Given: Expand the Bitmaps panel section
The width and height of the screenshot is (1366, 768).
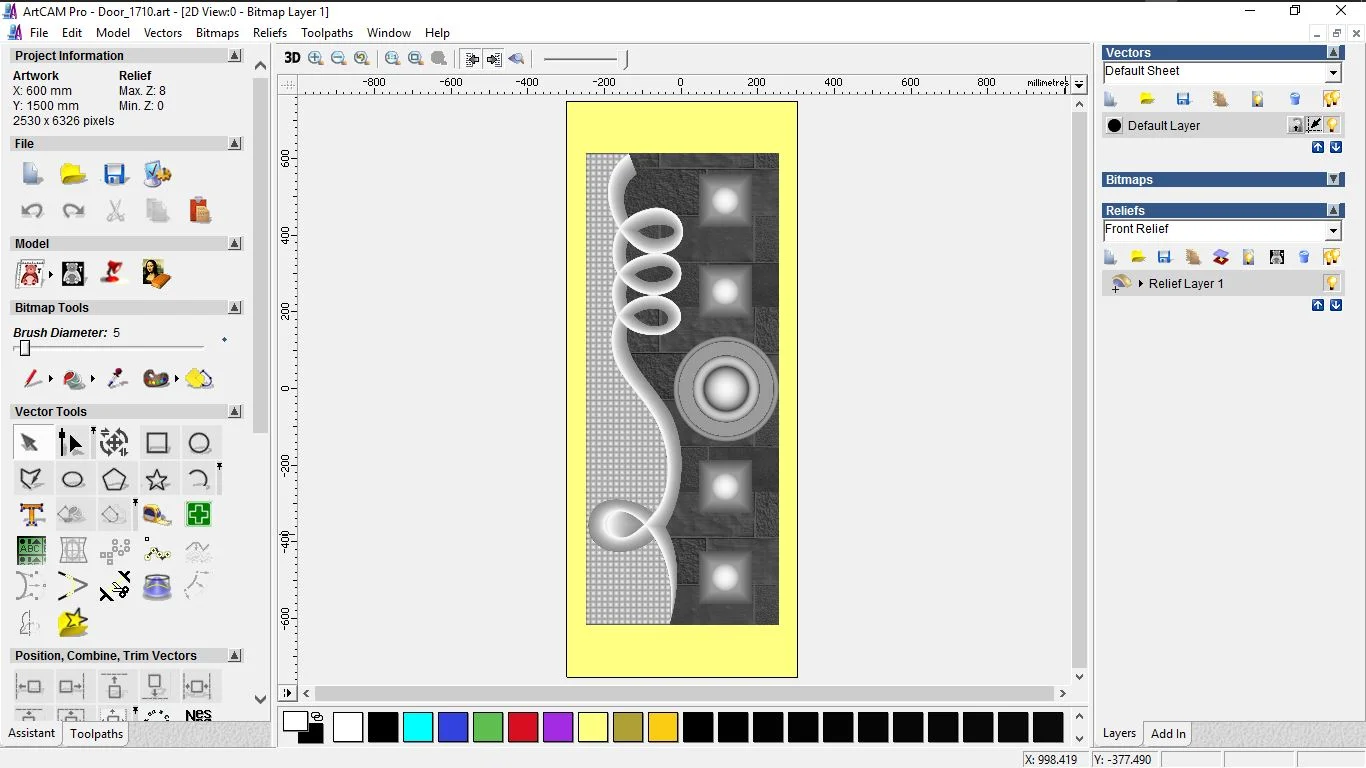Looking at the screenshot, I should (1333, 180).
